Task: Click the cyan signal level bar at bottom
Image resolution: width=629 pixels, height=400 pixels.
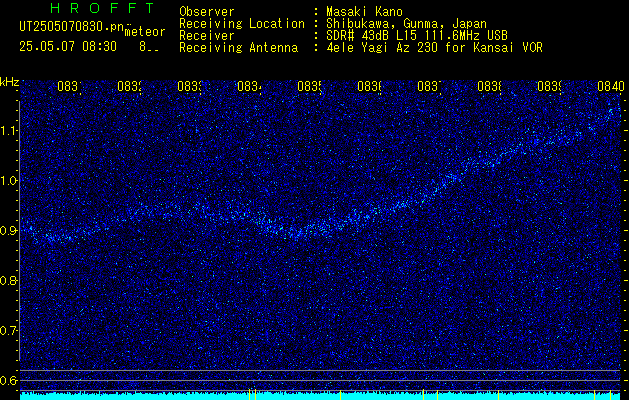Action: (322, 396)
